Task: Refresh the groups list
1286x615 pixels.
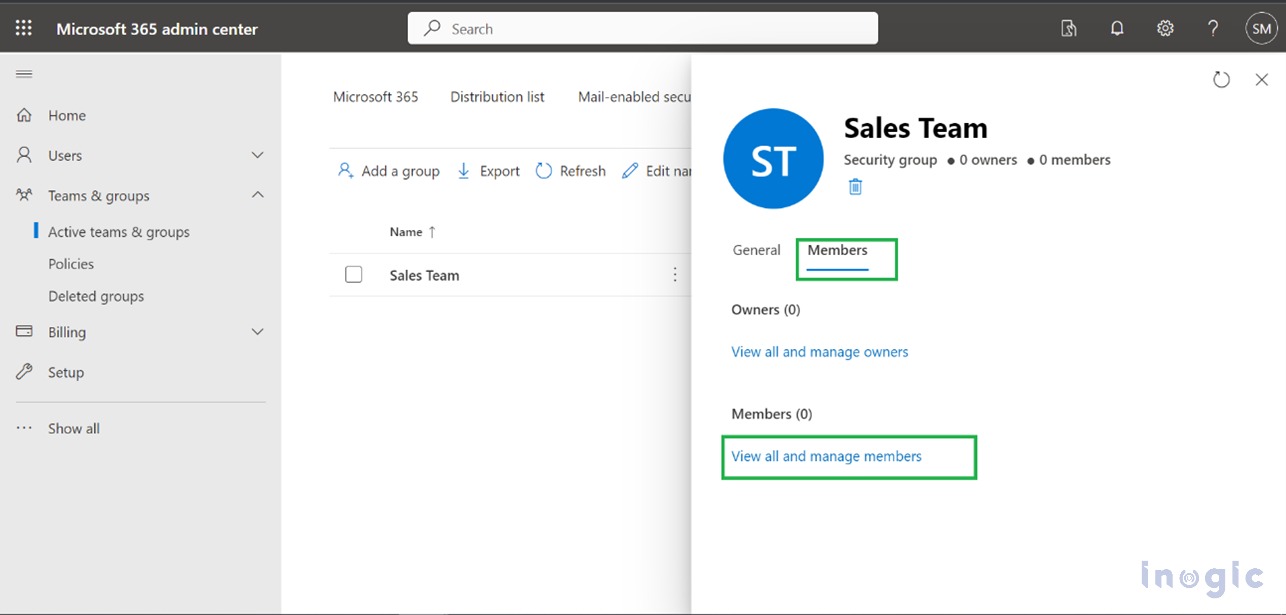Action: pos(570,171)
